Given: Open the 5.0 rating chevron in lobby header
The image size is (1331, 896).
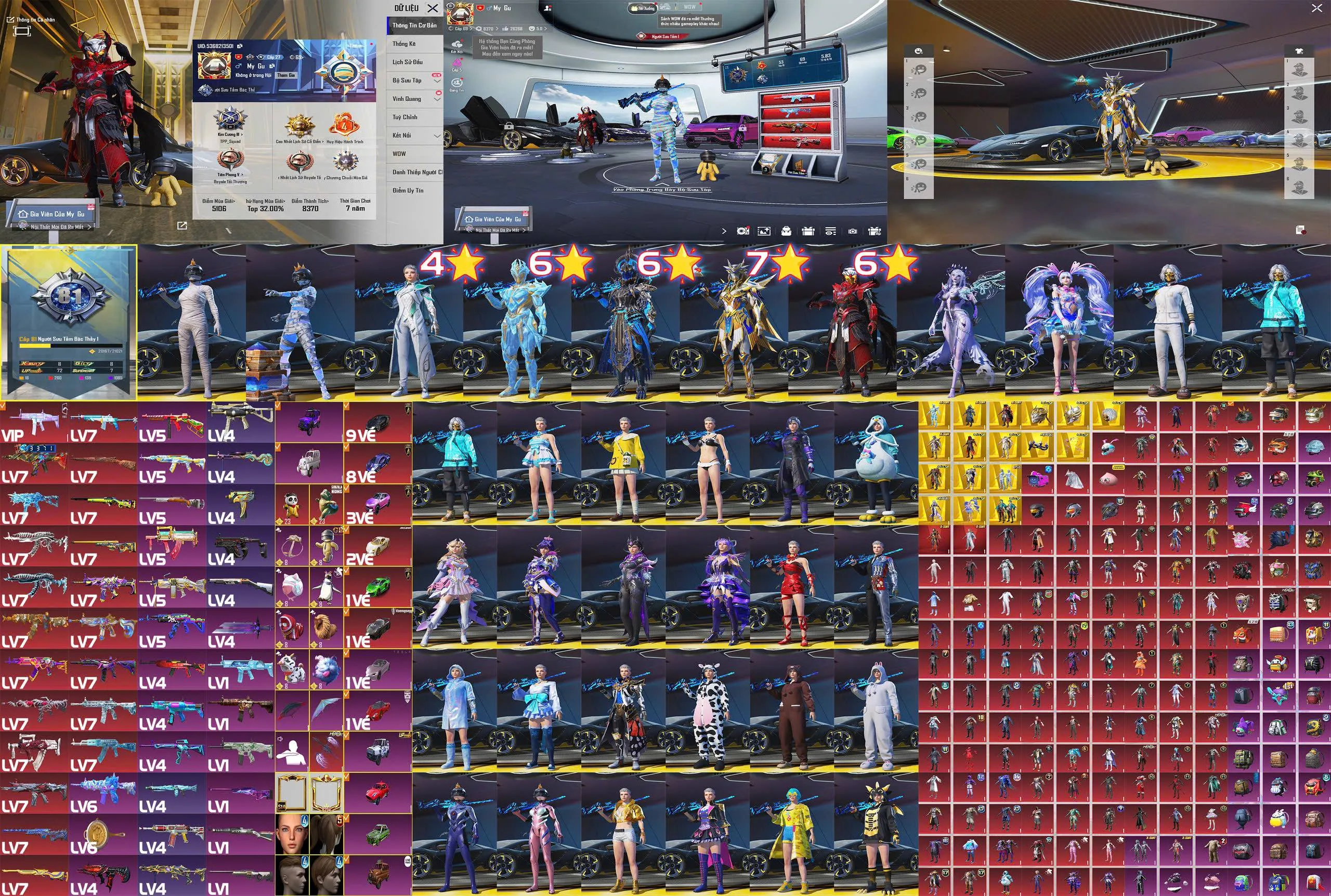Looking at the screenshot, I should point(545,29).
